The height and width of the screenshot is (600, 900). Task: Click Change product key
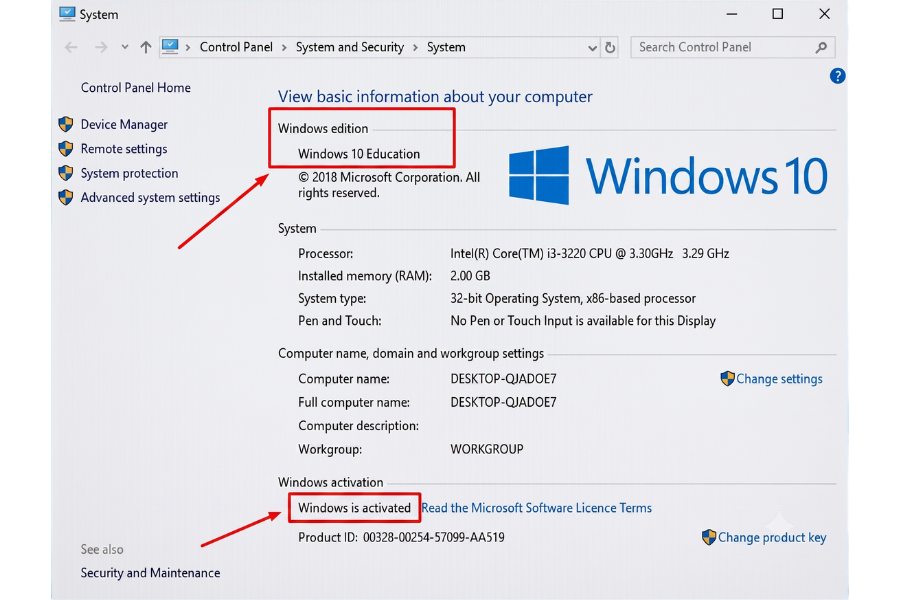click(772, 537)
